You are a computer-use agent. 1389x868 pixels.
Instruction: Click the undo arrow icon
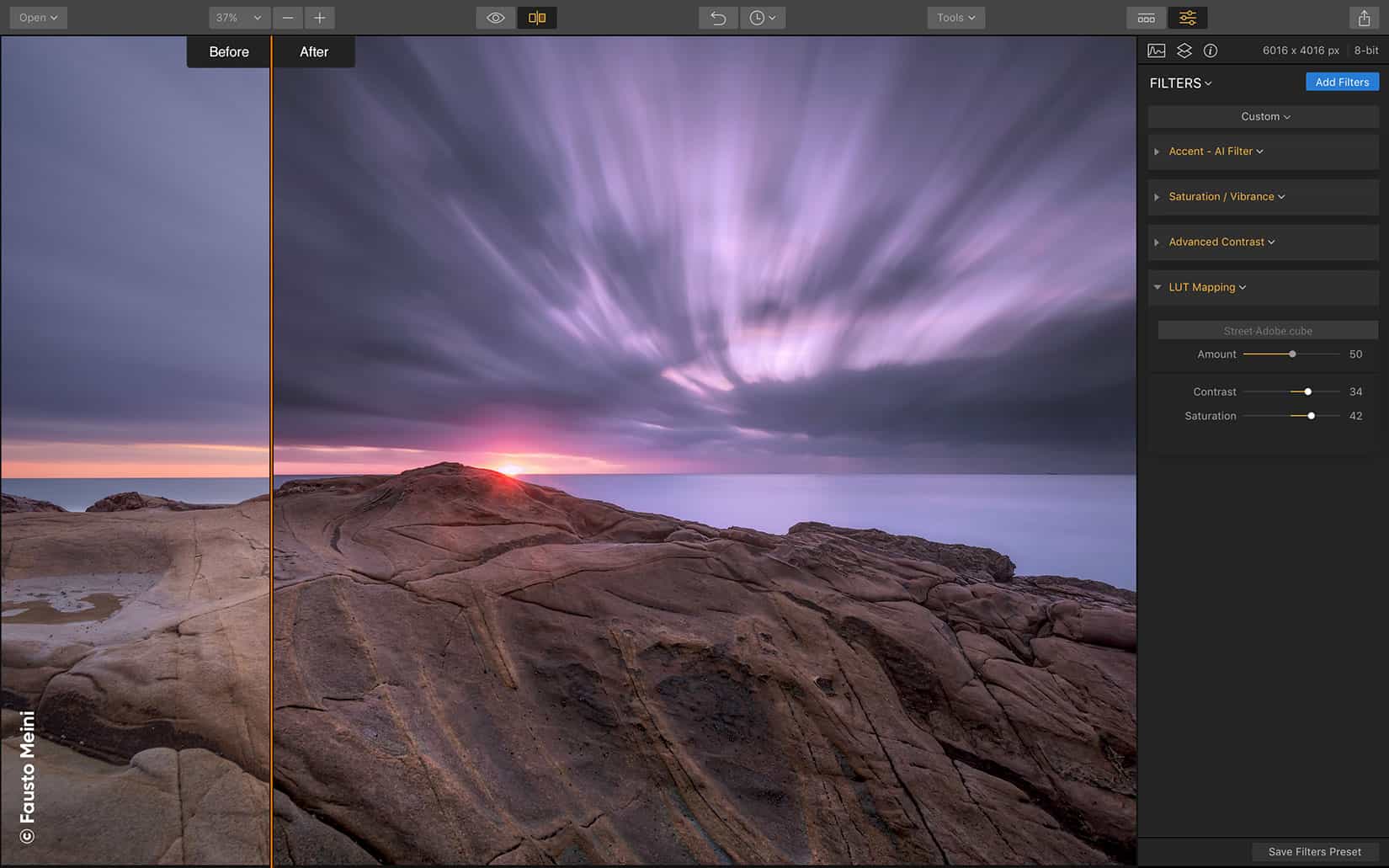(718, 18)
